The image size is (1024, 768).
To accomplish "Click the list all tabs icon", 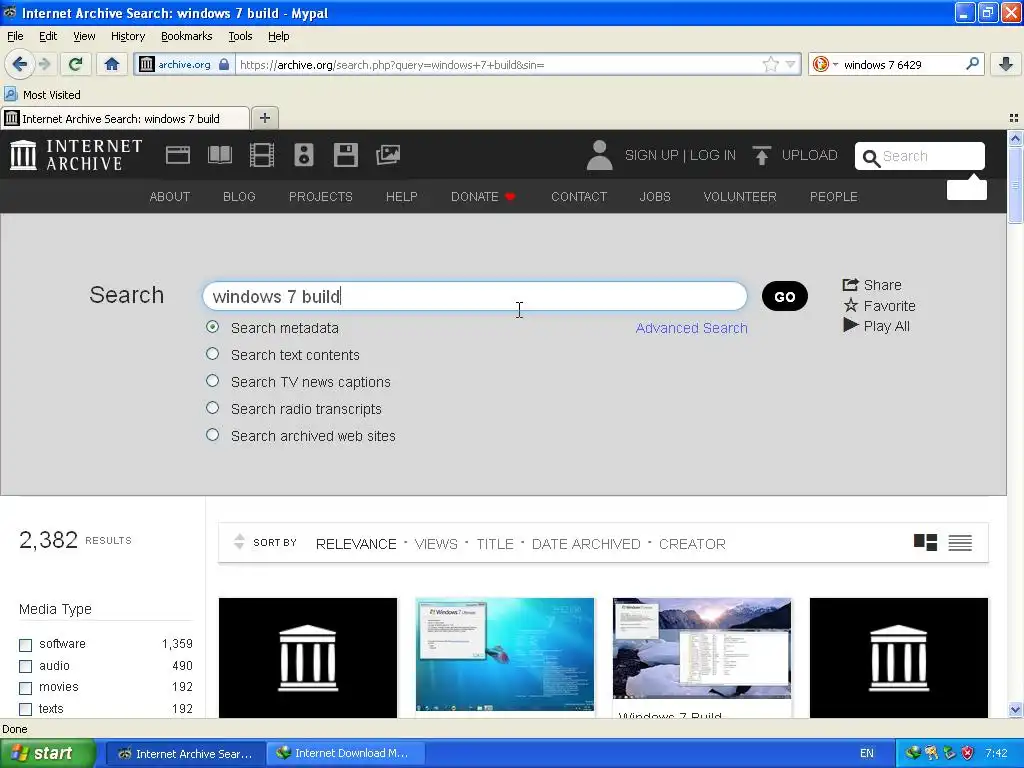I will click(1014, 118).
